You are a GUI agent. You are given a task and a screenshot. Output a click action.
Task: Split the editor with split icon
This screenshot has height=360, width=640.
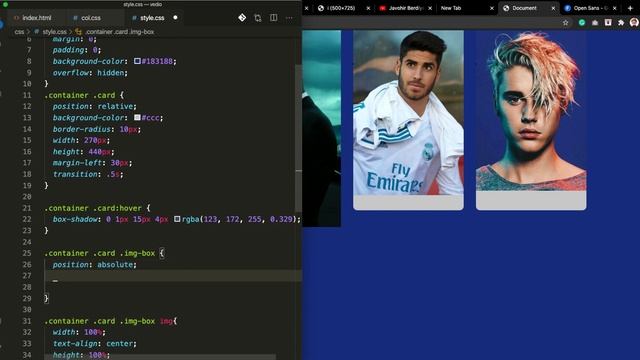[273, 18]
